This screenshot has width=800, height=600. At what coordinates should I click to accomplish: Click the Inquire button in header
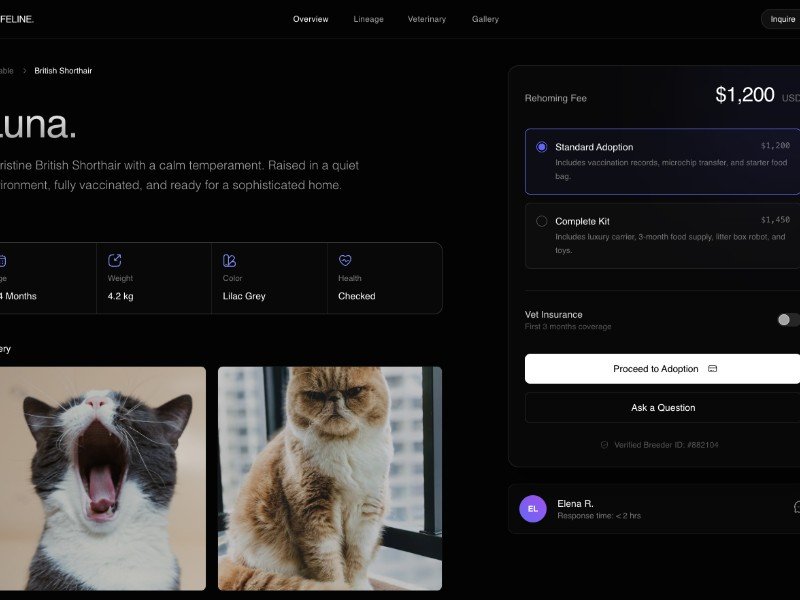pos(782,19)
